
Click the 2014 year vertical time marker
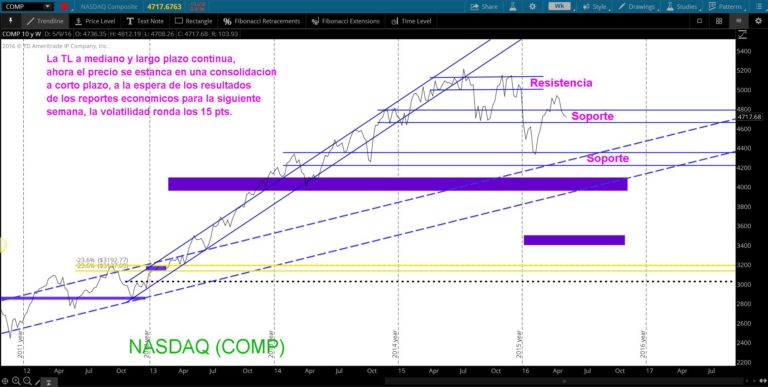coord(395,344)
